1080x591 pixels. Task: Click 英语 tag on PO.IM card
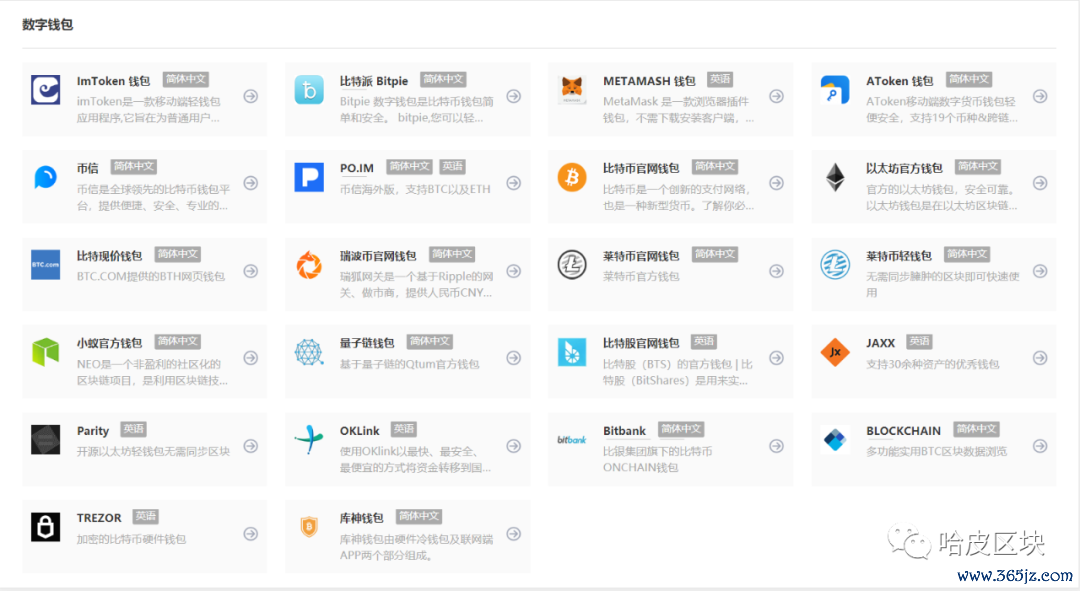point(453,167)
